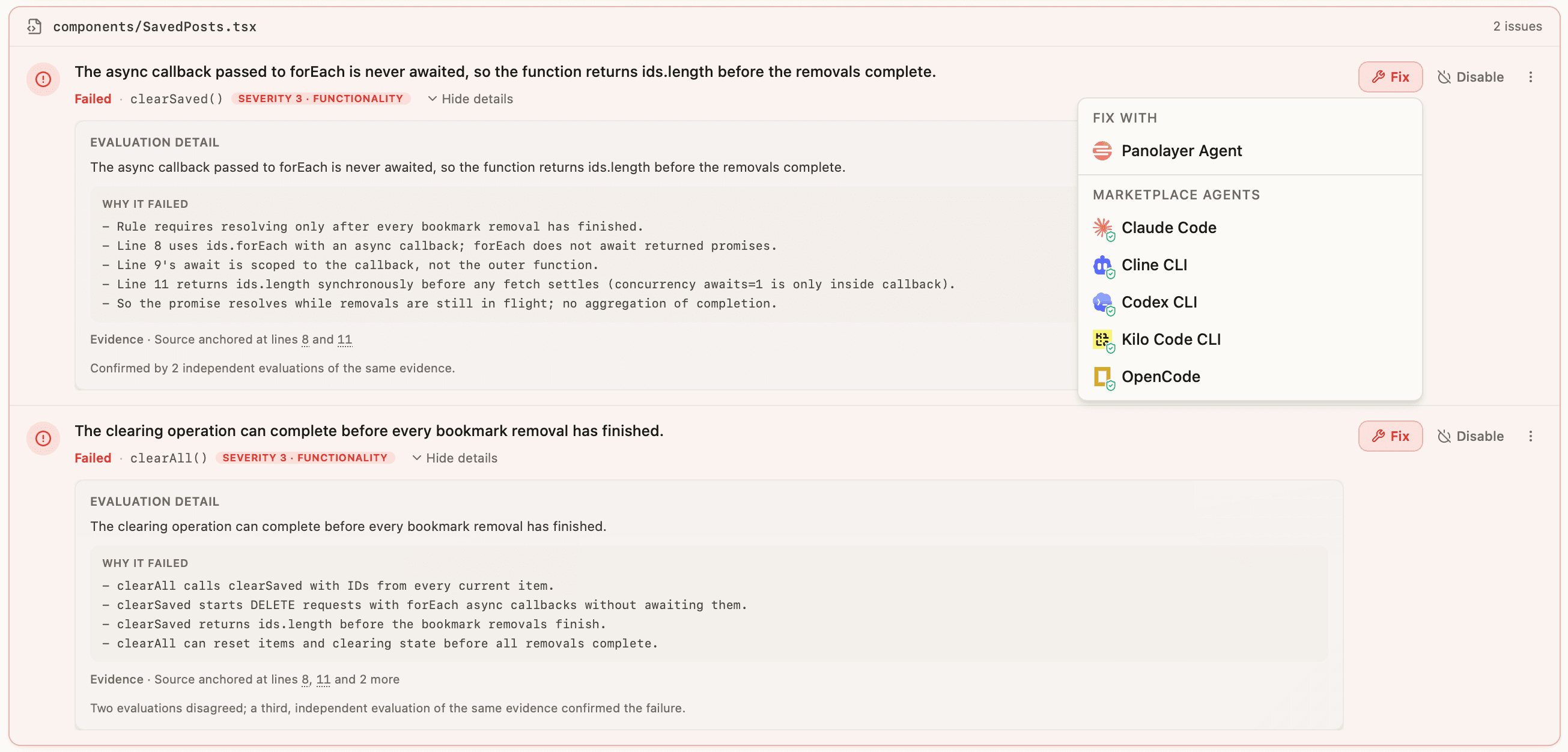This screenshot has height=752, width=1568.
Task: Click the Kilo Code CLI icon
Action: 1103,340
